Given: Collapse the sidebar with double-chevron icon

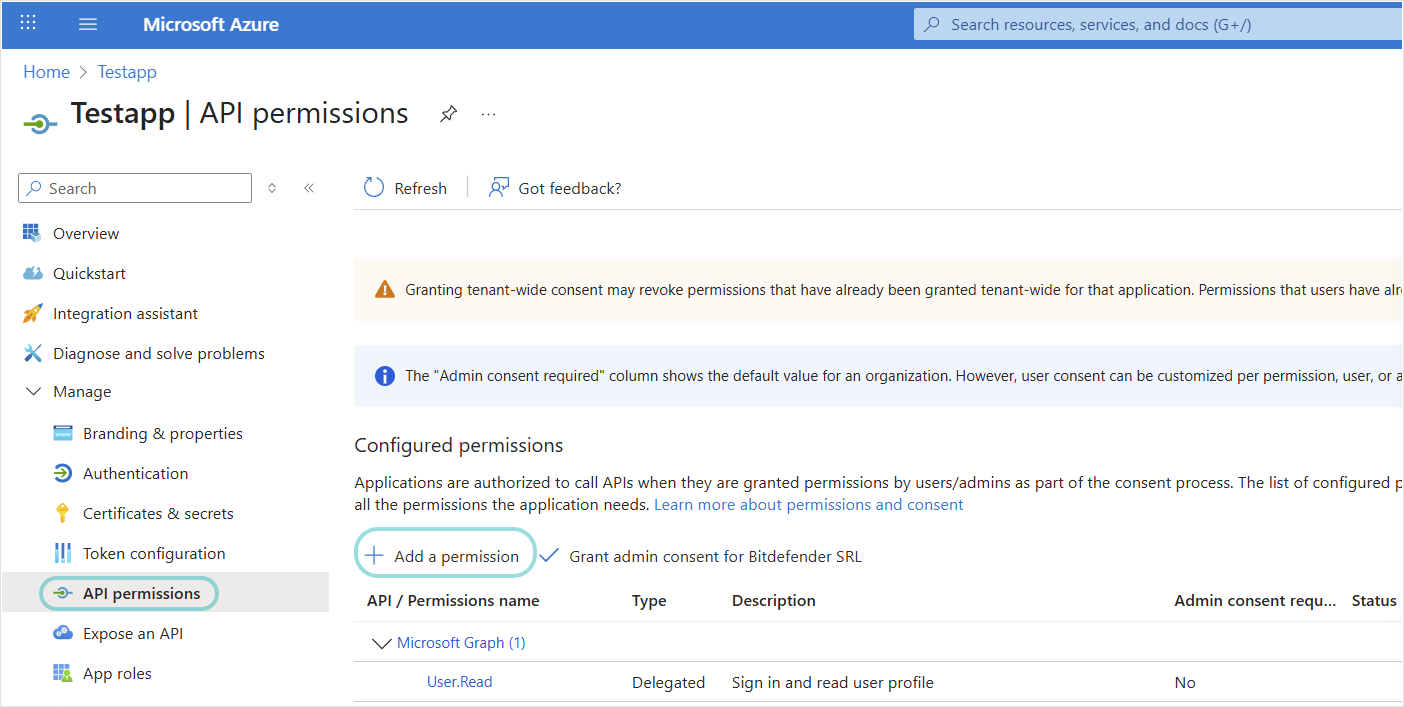Looking at the screenshot, I should (x=309, y=188).
